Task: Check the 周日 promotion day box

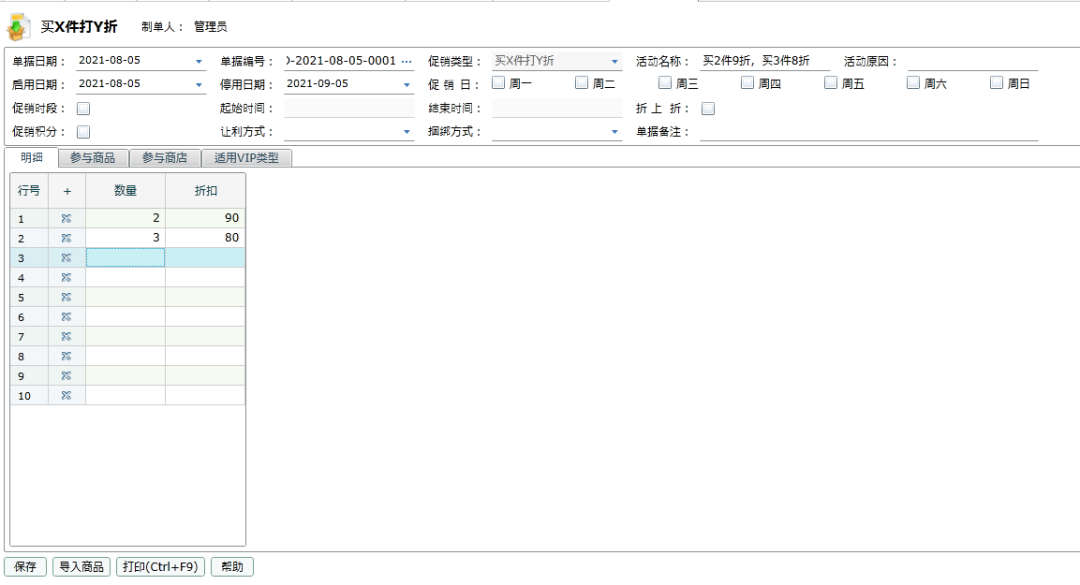Action: [x=996, y=83]
